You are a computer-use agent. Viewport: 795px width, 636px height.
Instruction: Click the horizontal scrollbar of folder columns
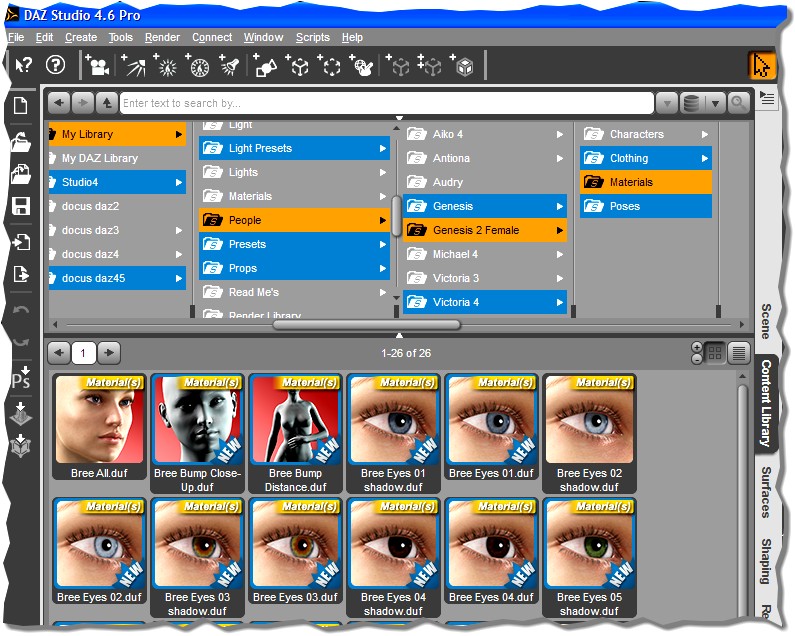(367, 325)
